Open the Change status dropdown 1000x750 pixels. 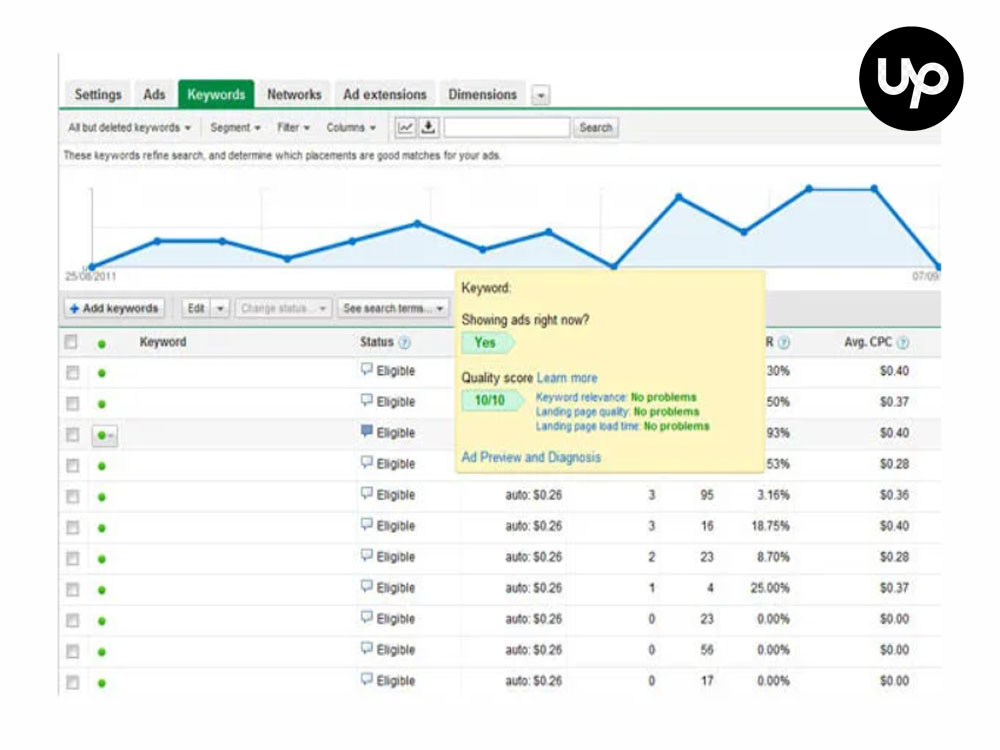pos(283,309)
